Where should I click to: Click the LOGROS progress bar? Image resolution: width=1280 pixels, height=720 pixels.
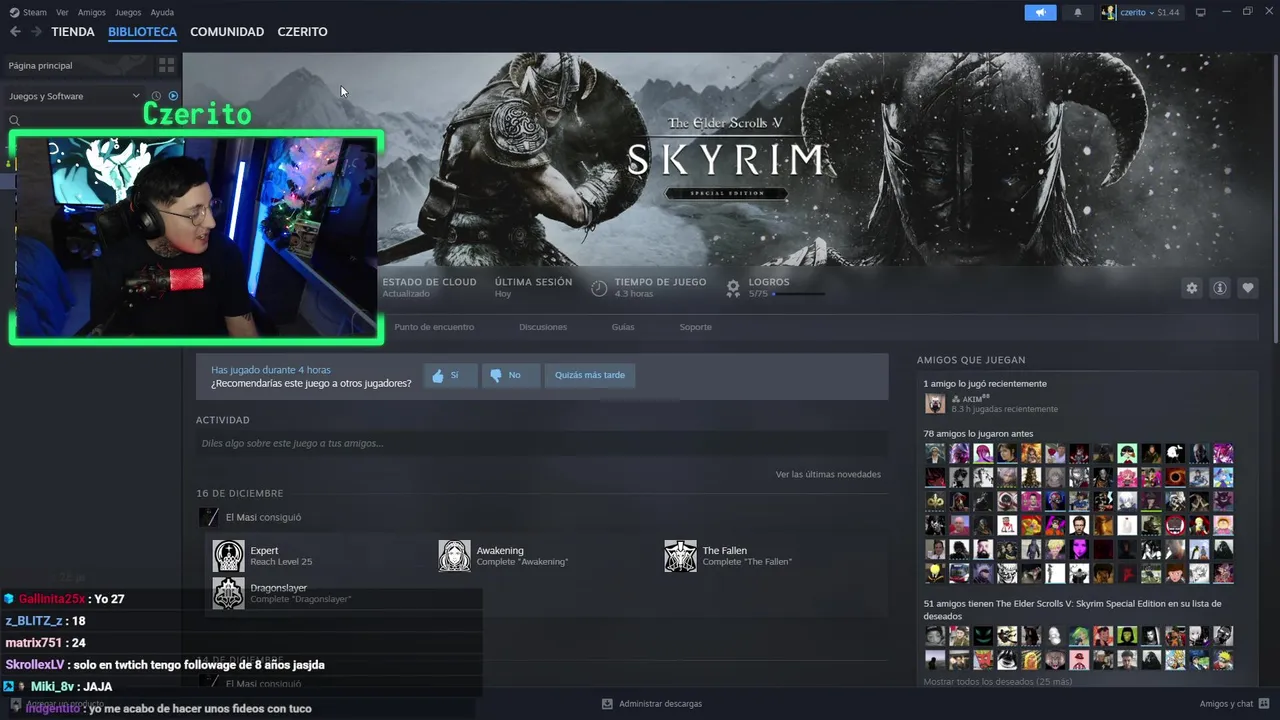pyautogui.click(x=799, y=294)
